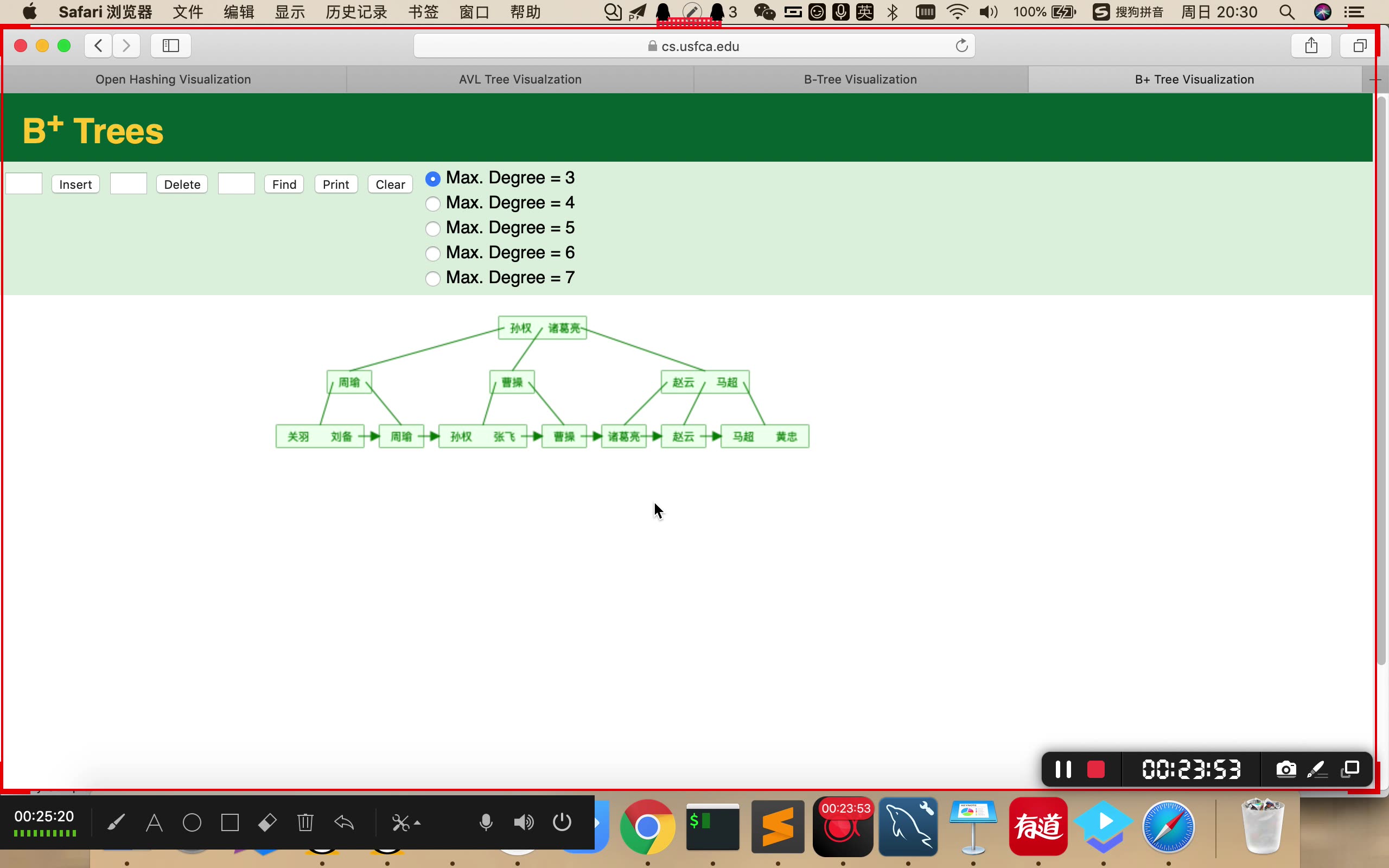Expand the scissors tool dropdown arrow
Screen dimensions: 1389x868
point(417,822)
